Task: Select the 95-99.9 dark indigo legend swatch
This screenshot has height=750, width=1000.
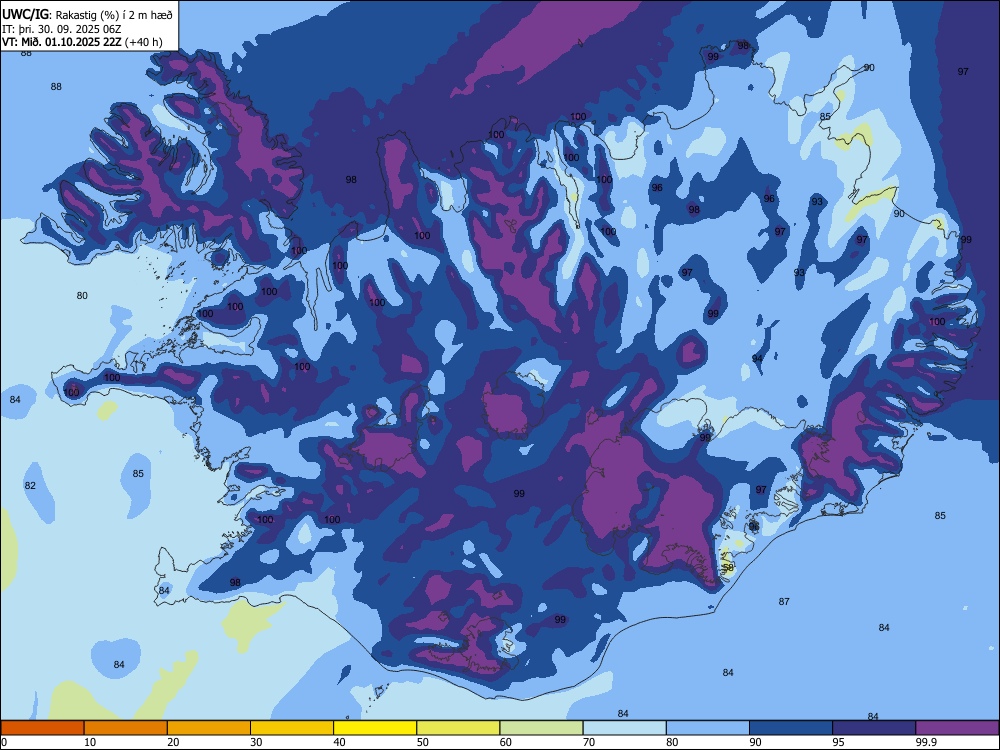Action: pos(874,728)
